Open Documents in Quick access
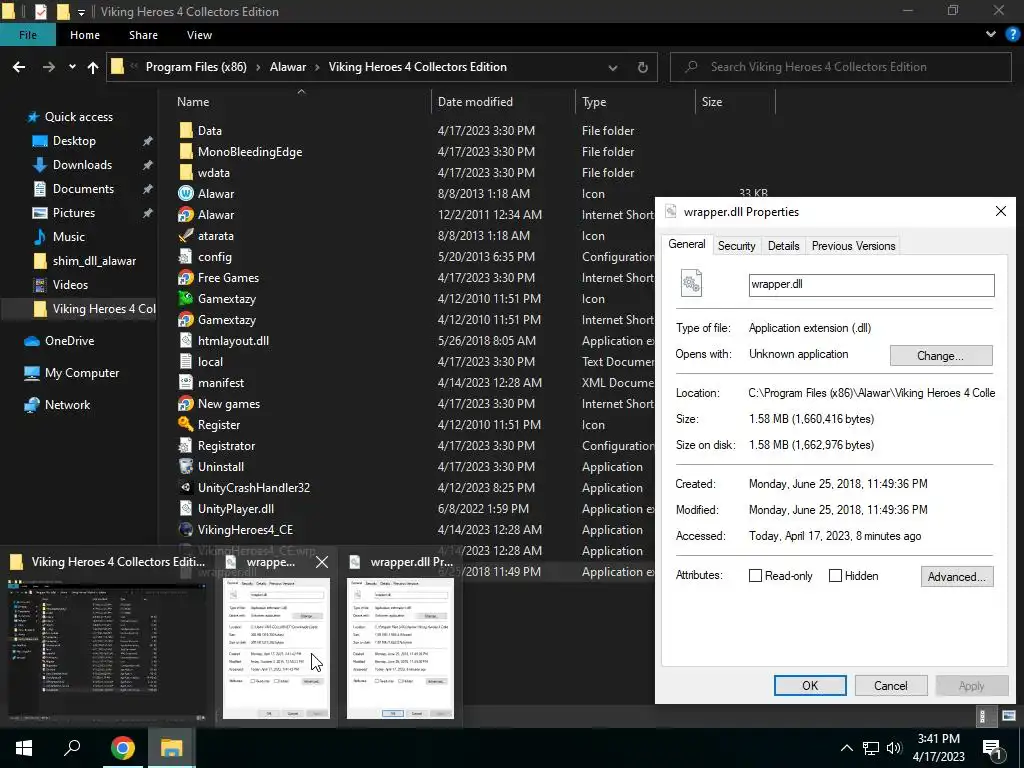1024x768 pixels. (x=83, y=189)
